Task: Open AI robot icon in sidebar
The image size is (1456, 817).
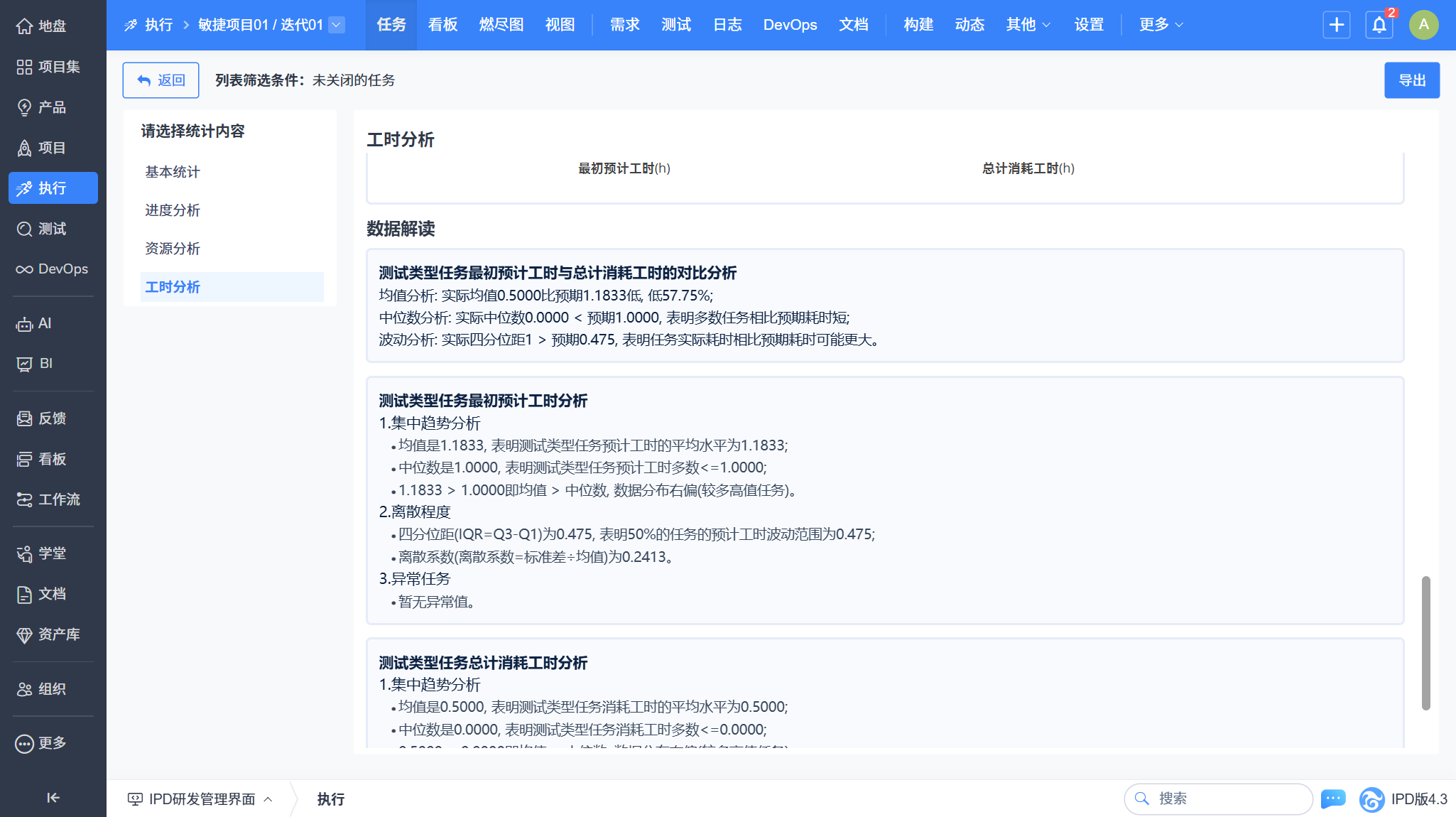Action: coord(25,324)
